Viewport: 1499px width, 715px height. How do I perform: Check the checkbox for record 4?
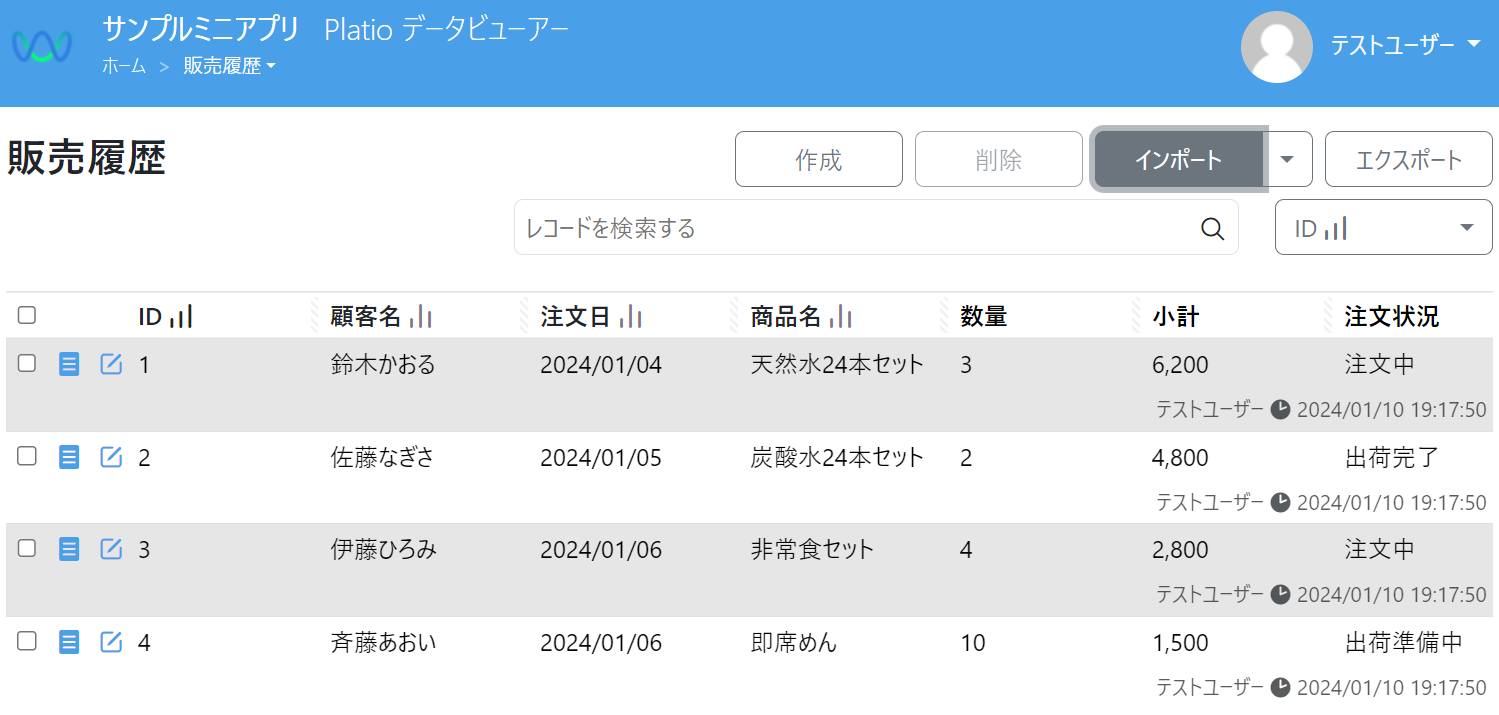27,641
